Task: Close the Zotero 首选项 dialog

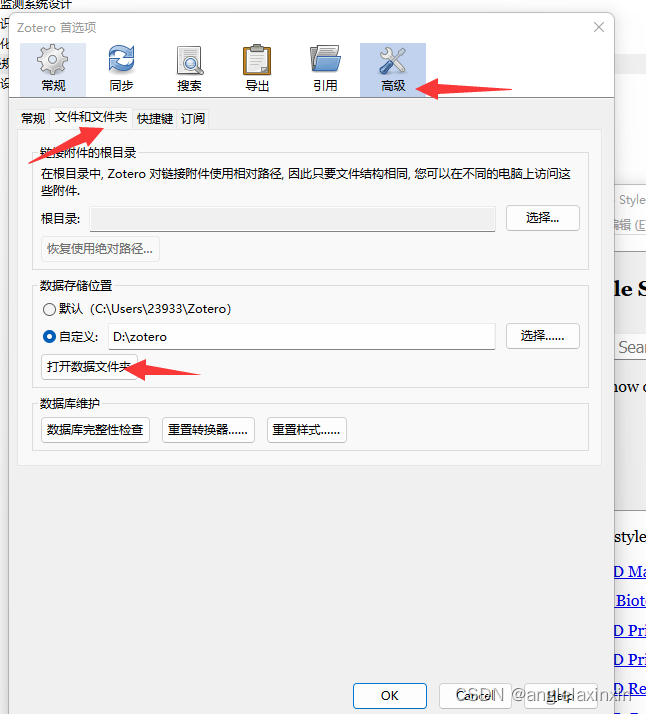Action: tap(599, 27)
